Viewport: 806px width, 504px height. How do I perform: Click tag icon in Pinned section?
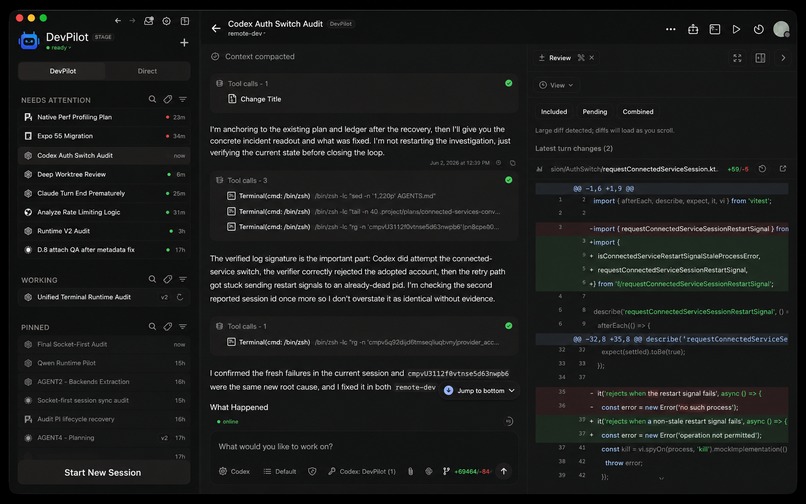168,327
